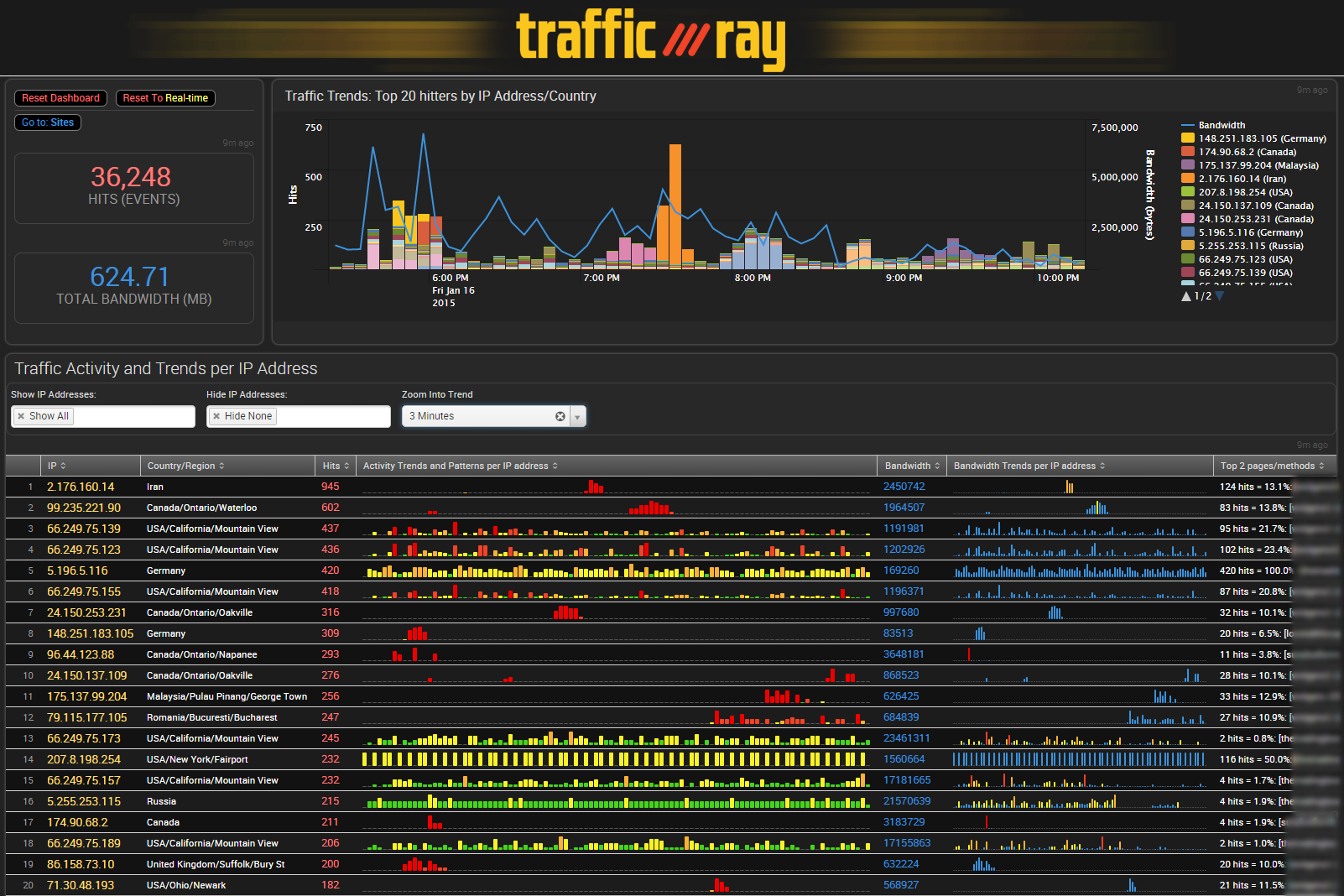Click the 207.8.198.254 IP cell in the table
This screenshot has width=1344, height=896.
coord(84,759)
